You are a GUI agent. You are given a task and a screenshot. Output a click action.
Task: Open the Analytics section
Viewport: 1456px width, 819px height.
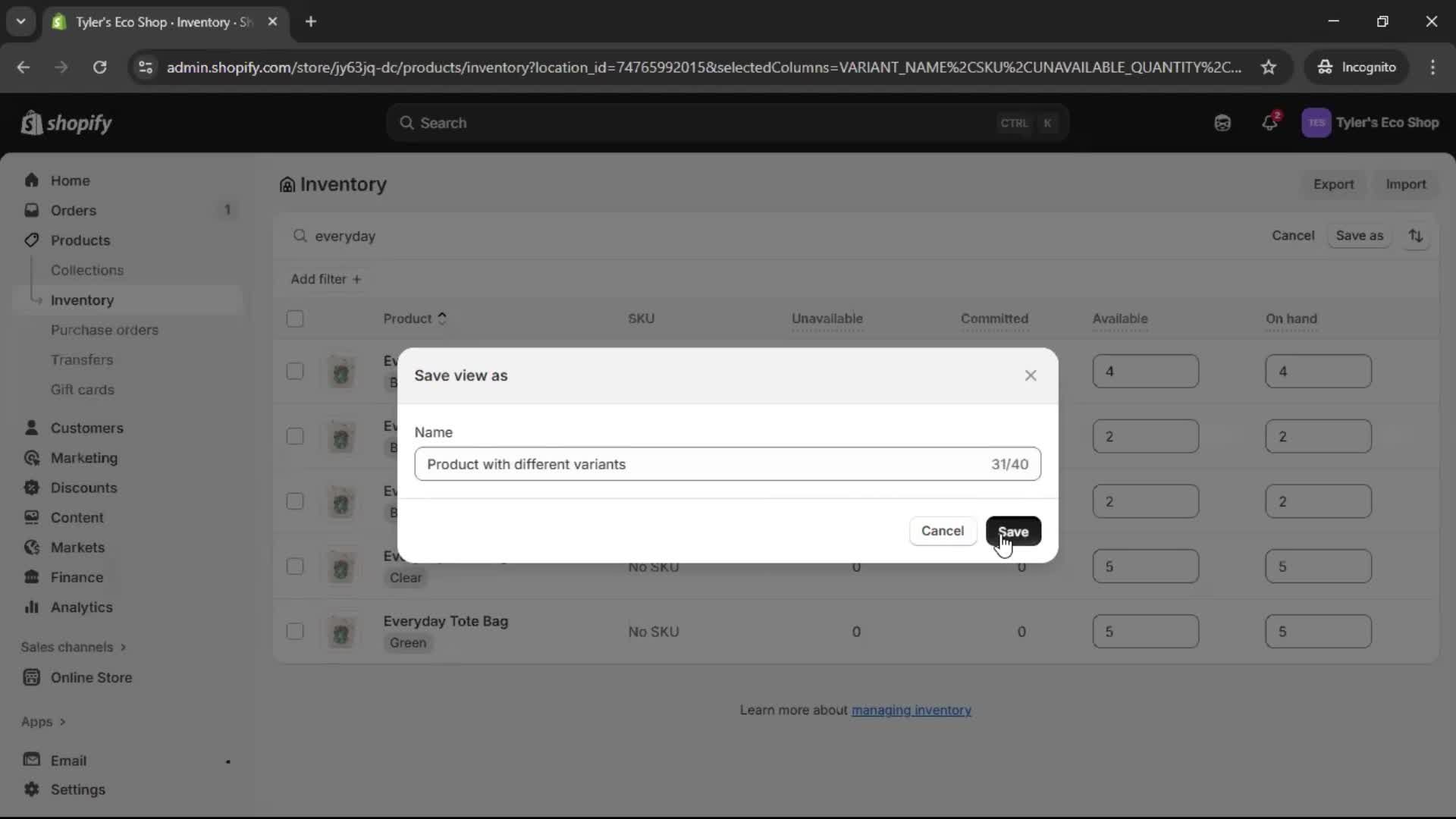(80, 607)
